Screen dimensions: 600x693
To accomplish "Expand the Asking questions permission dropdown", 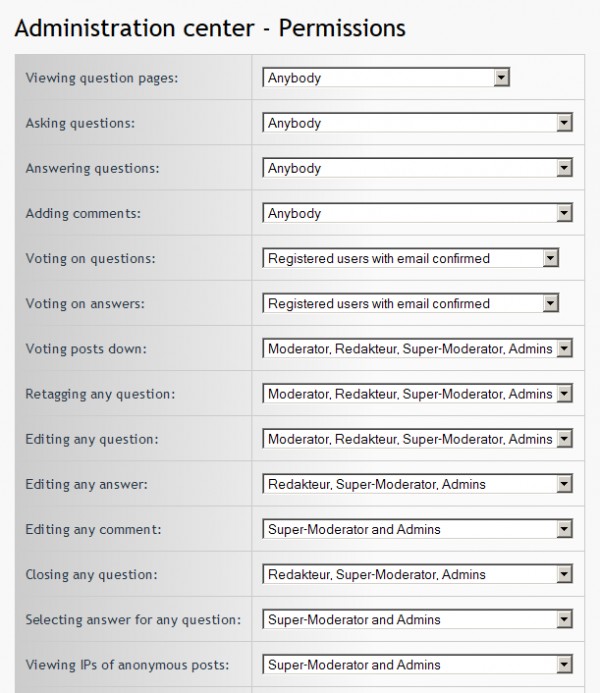I will (417, 123).
